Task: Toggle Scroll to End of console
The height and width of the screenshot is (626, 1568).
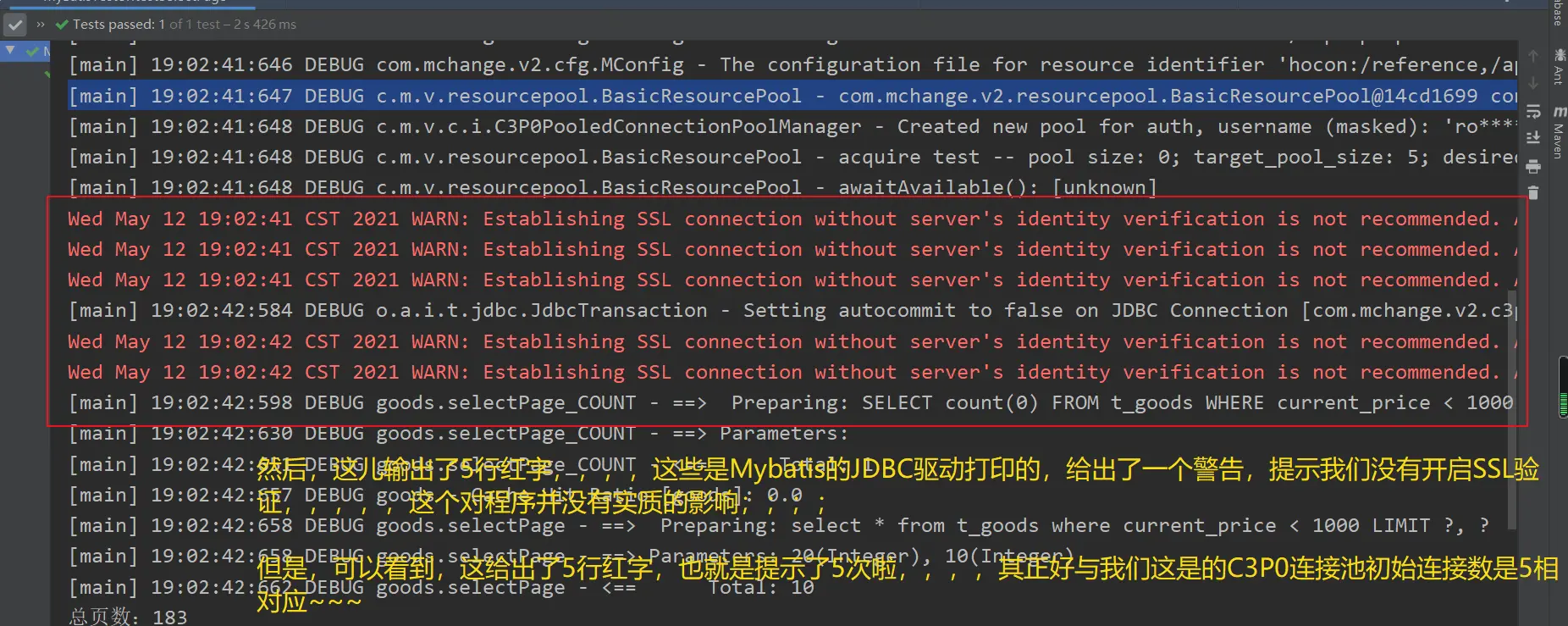Action: coord(1533,138)
